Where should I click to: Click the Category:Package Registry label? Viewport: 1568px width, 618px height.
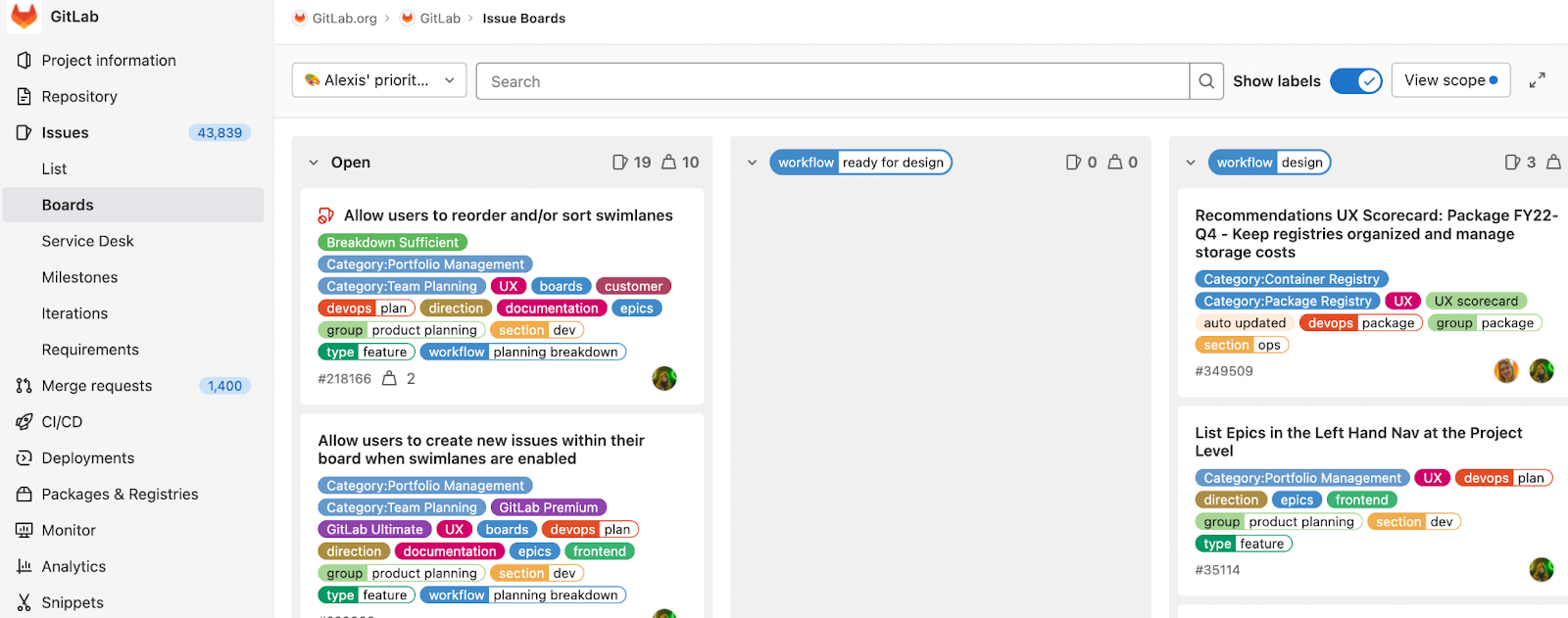pos(1288,301)
